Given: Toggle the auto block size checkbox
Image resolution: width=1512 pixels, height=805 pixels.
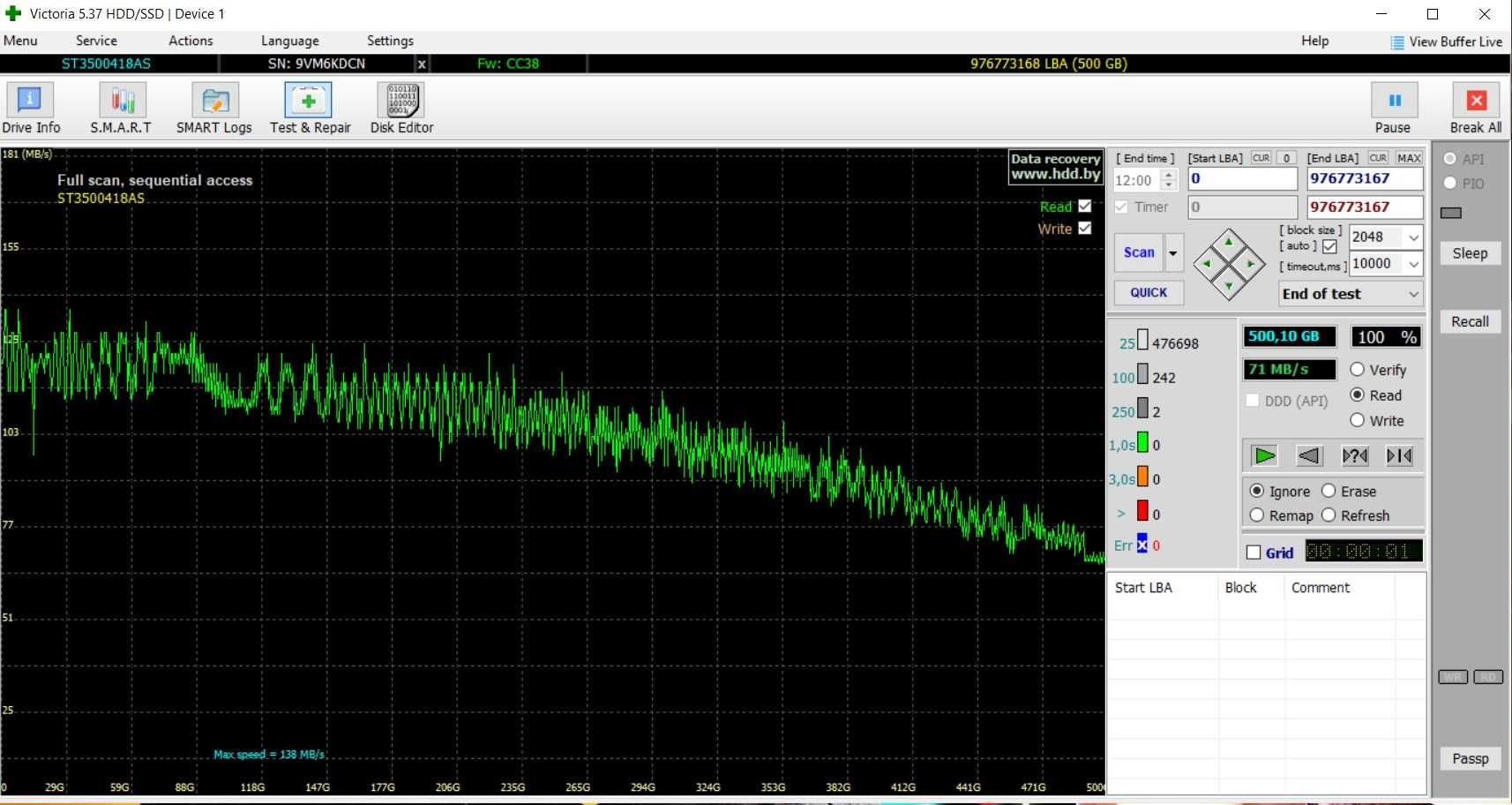Looking at the screenshot, I should 1329,246.
